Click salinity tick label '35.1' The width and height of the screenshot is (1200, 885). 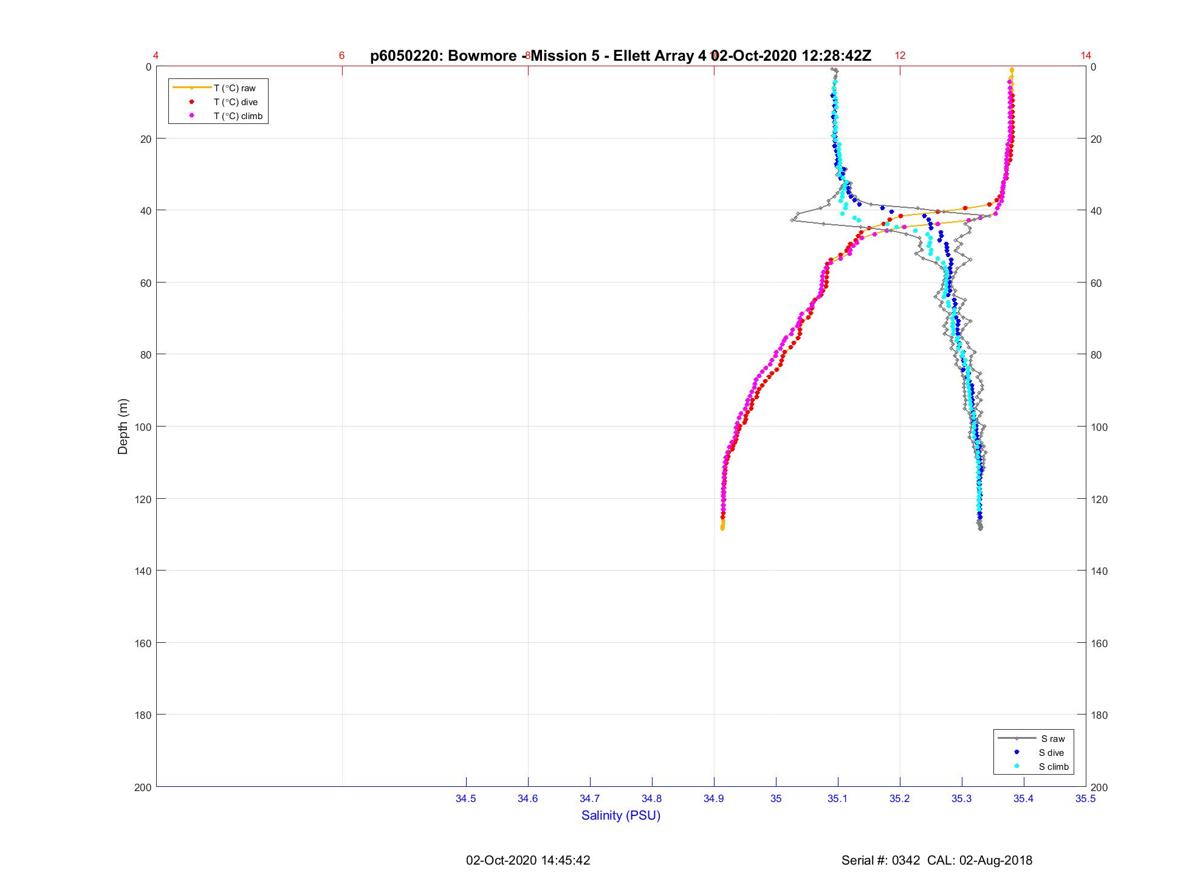[x=838, y=799]
